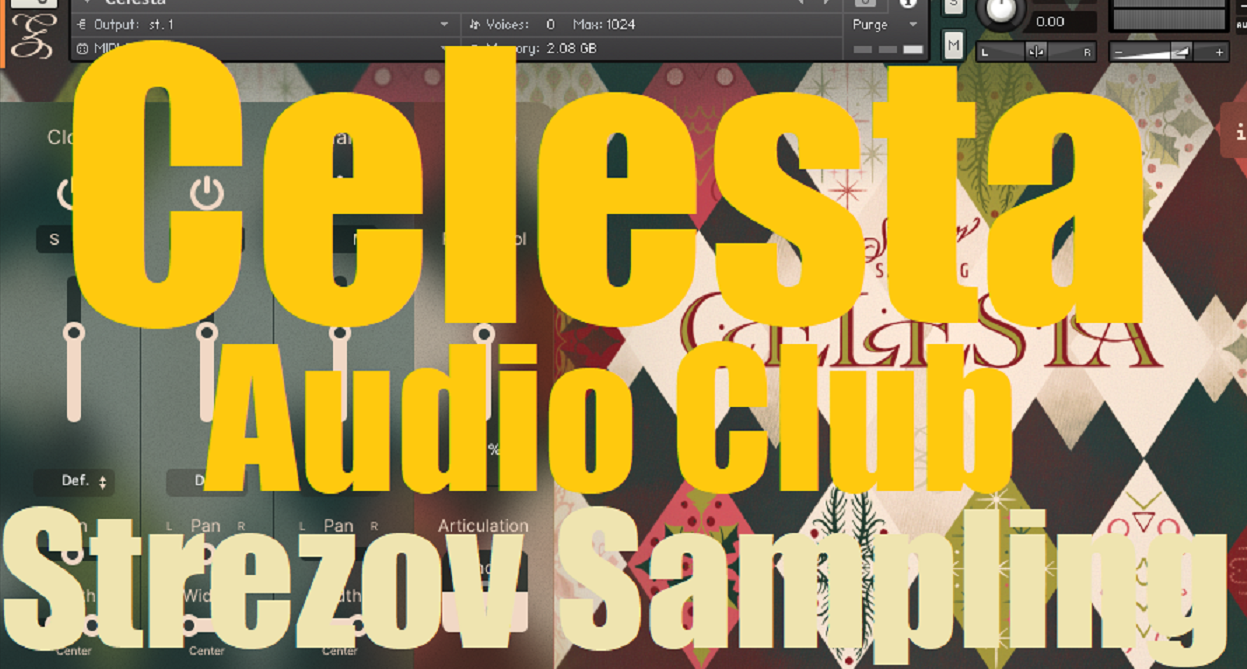Mute the instrument with the M button
The height and width of the screenshot is (669, 1247).
pos(953,44)
